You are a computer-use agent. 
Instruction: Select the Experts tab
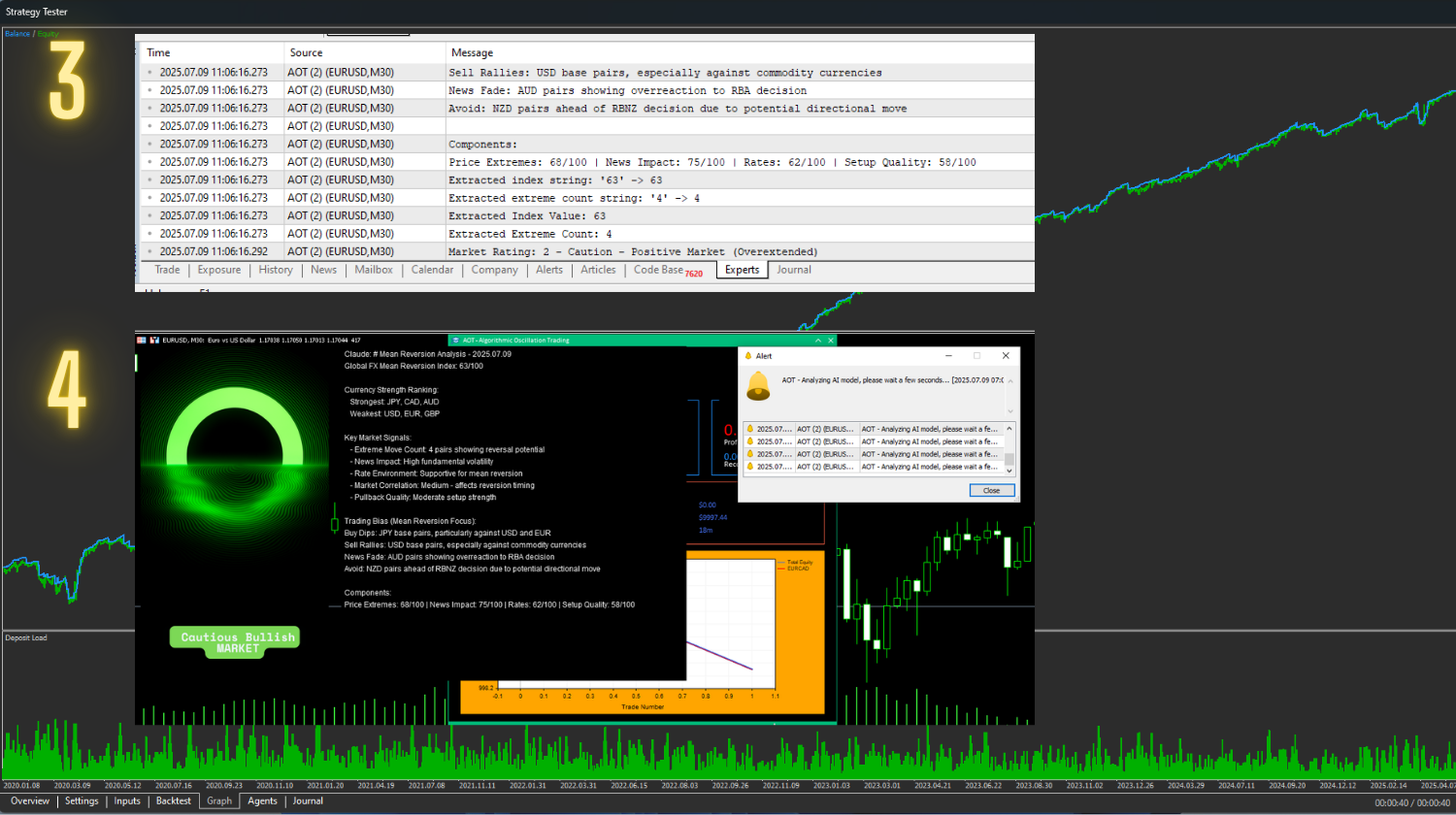[x=742, y=270]
